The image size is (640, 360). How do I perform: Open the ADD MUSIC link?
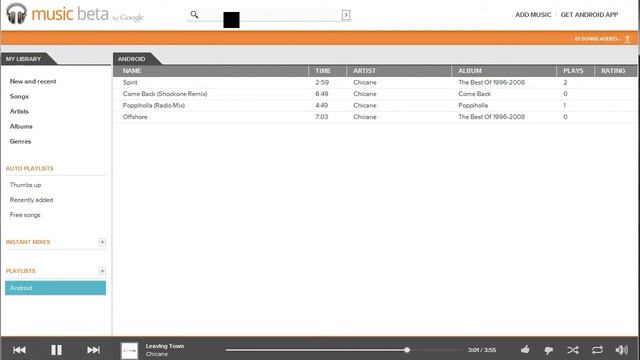pyautogui.click(x=533, y=15)
